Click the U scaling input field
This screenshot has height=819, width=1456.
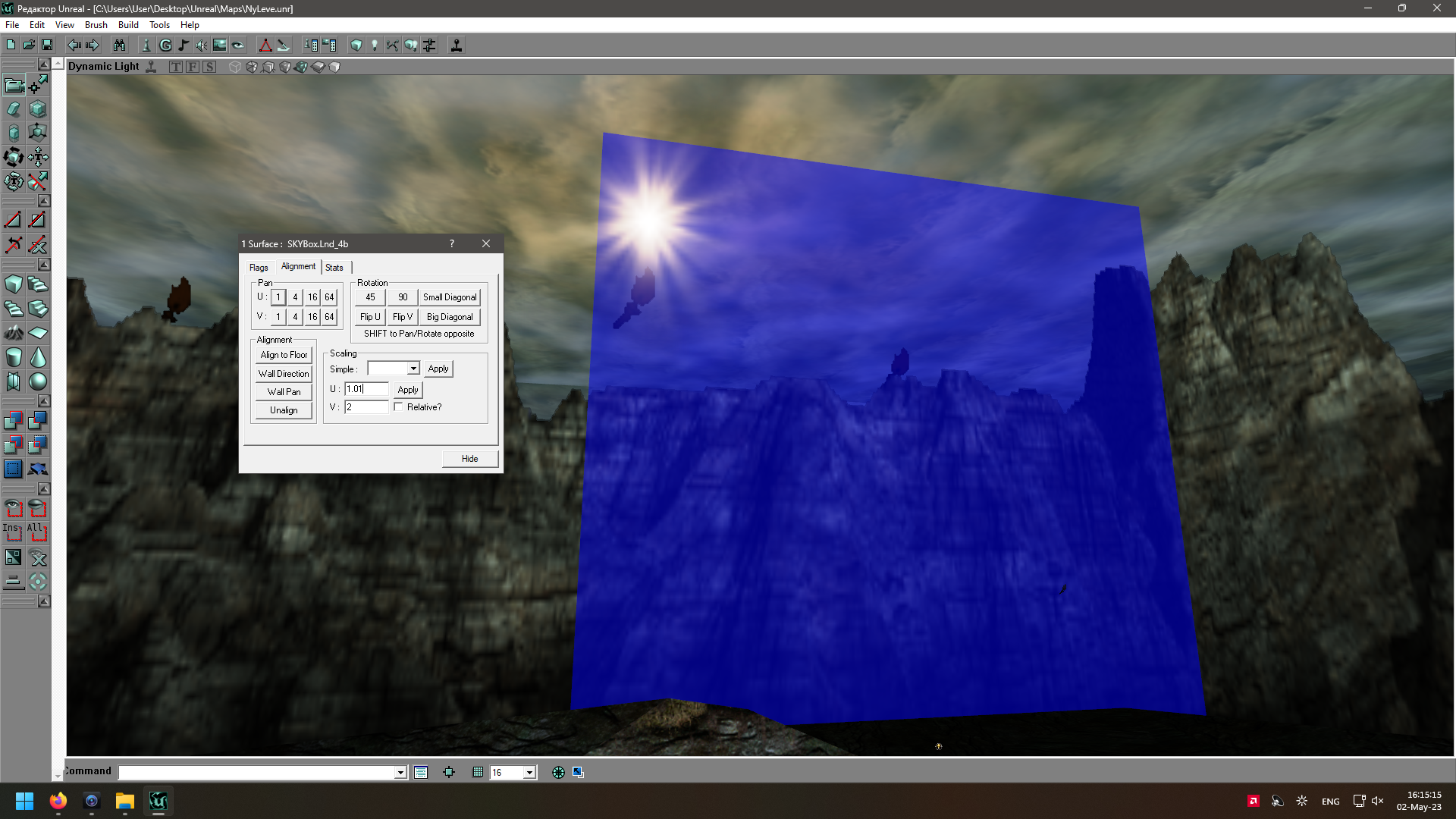pos(366,389)
